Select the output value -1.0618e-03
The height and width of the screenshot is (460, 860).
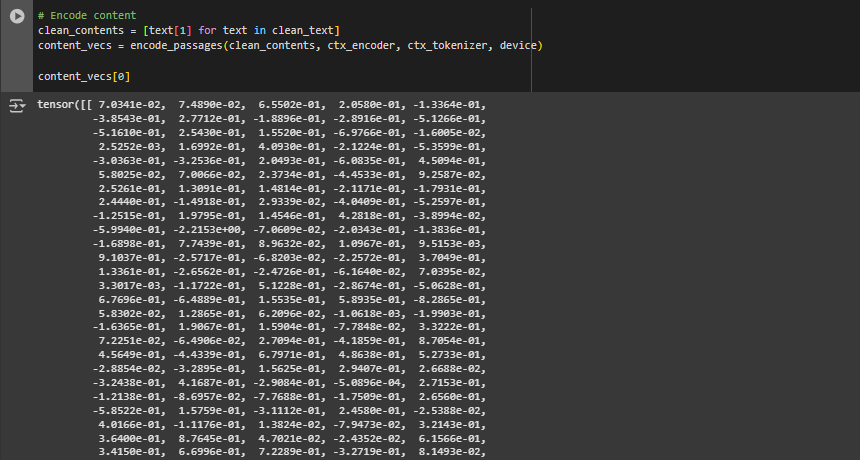tap(366, 314)
